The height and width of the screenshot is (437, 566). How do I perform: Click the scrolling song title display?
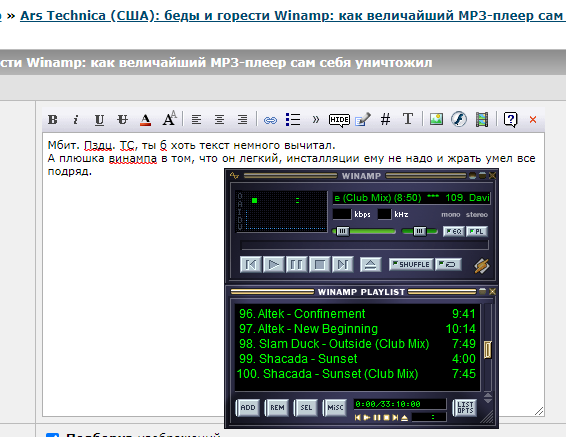pos(411,198)
